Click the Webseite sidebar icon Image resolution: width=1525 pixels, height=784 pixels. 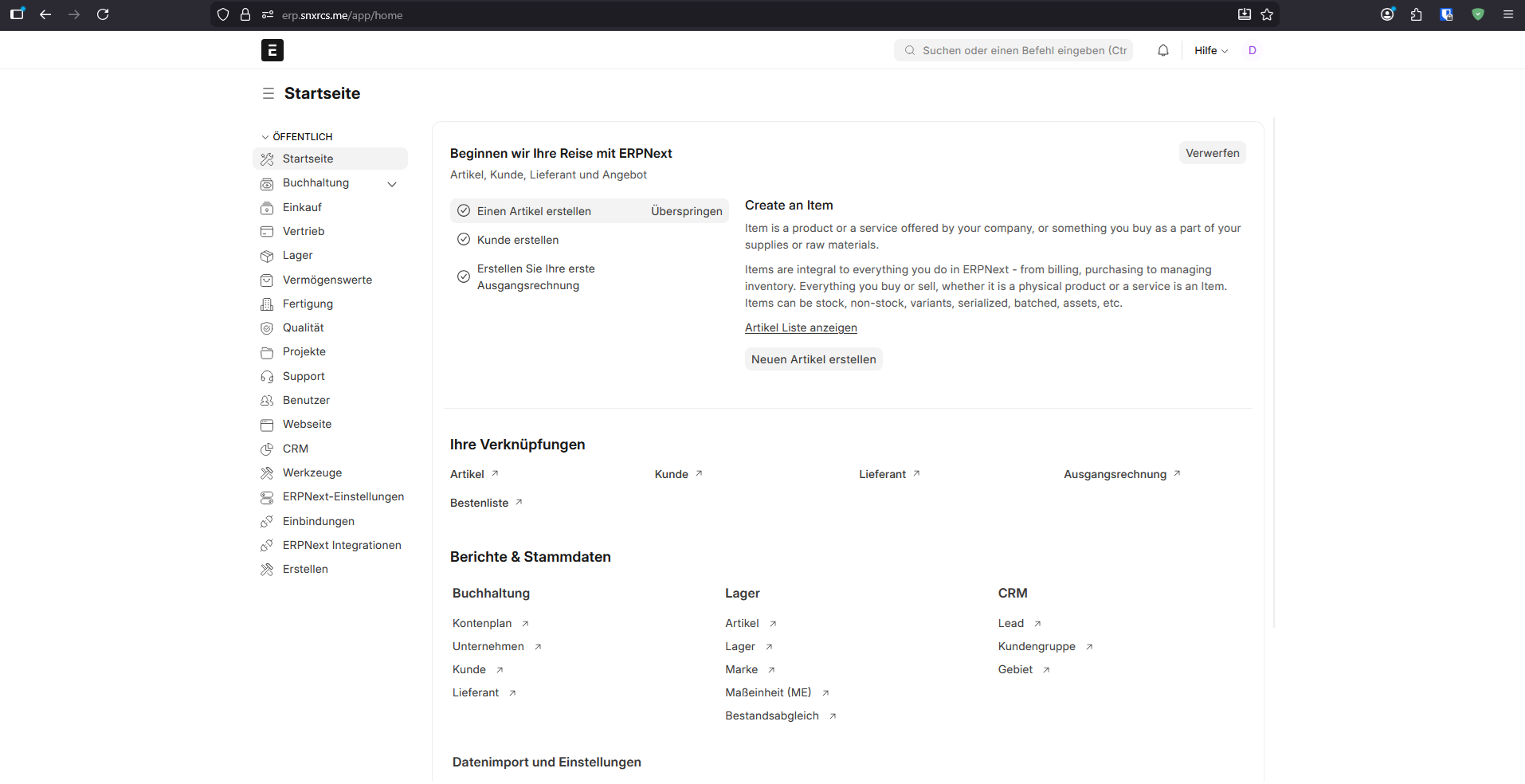click(x=267, y=425)
